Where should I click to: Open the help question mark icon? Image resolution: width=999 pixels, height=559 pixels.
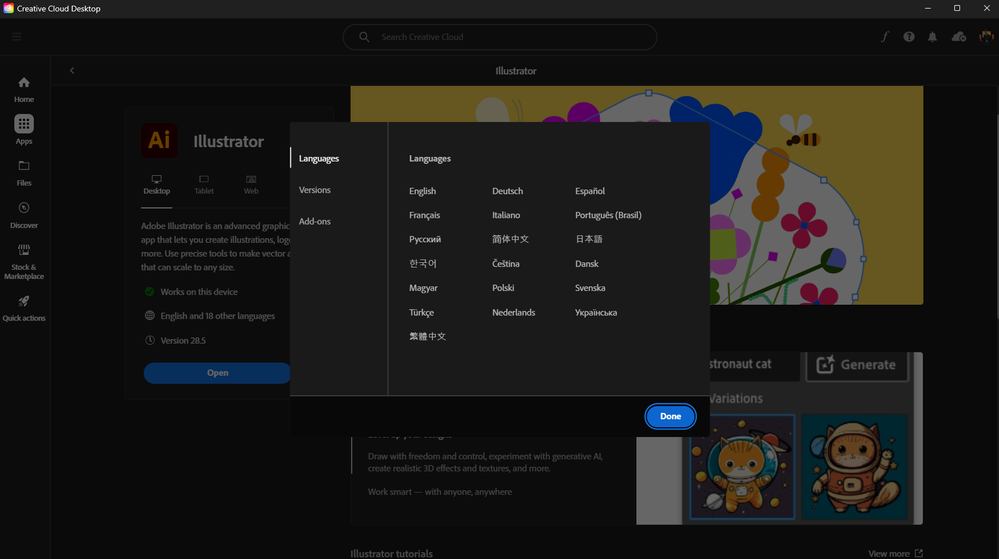click(x=909, y=37)
